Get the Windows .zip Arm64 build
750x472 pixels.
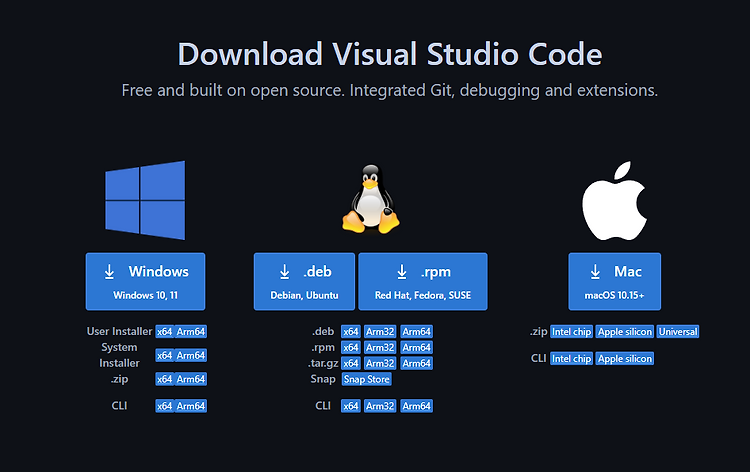tap(191, 379)
